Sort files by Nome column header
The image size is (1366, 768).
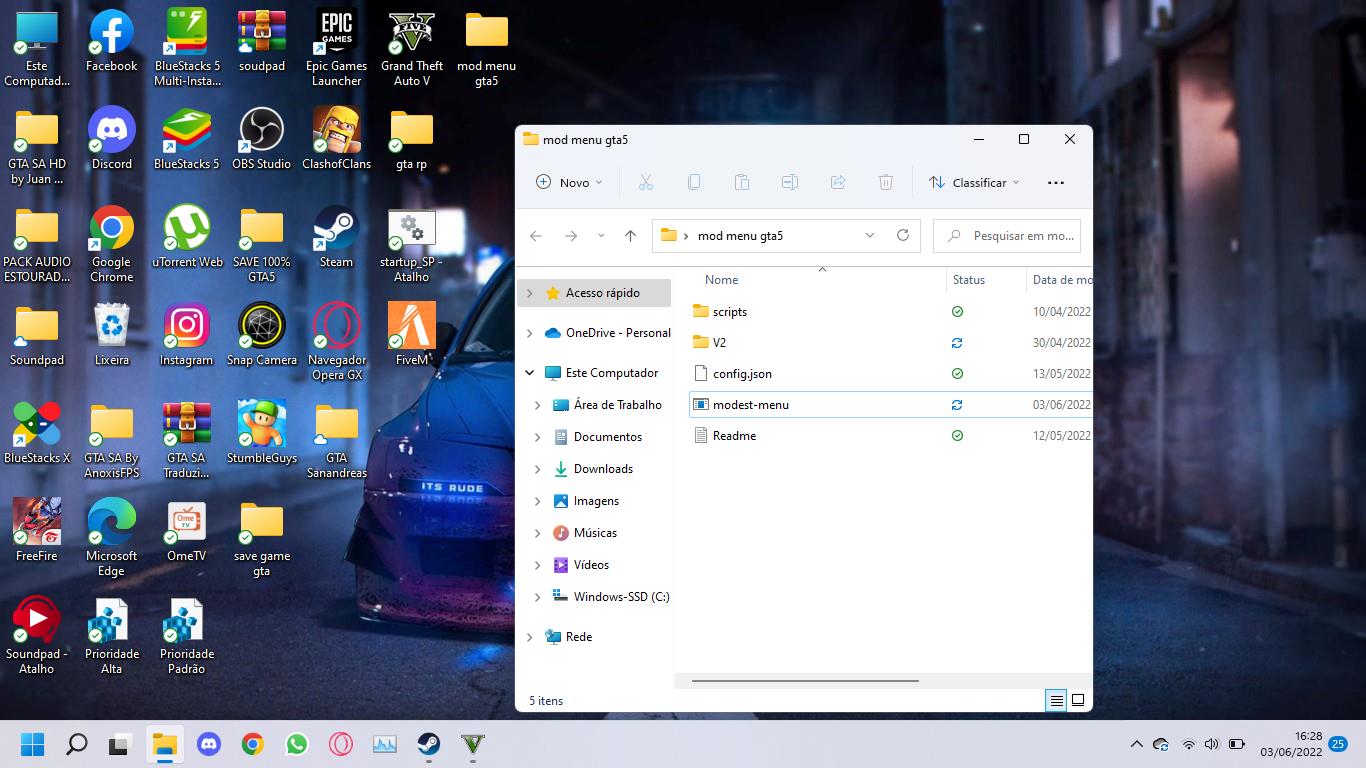pyautogui.click(x=721, y=280)
